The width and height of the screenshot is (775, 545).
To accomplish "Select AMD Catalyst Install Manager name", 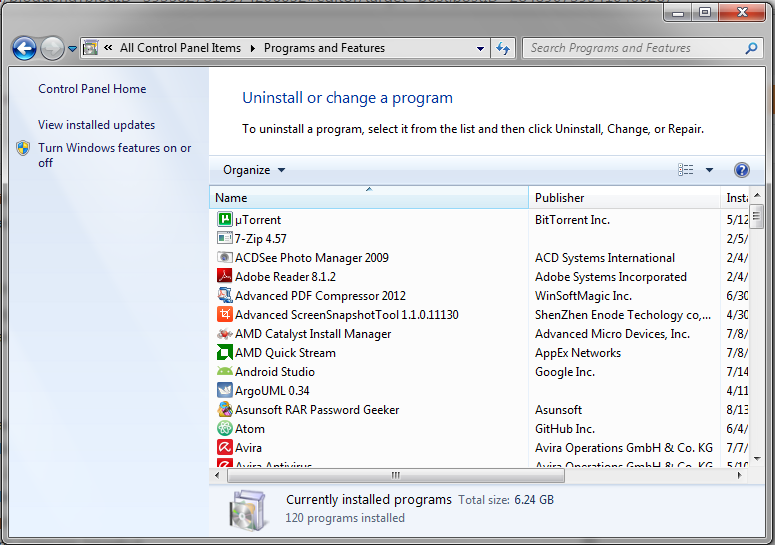I will tap(313, 334).
